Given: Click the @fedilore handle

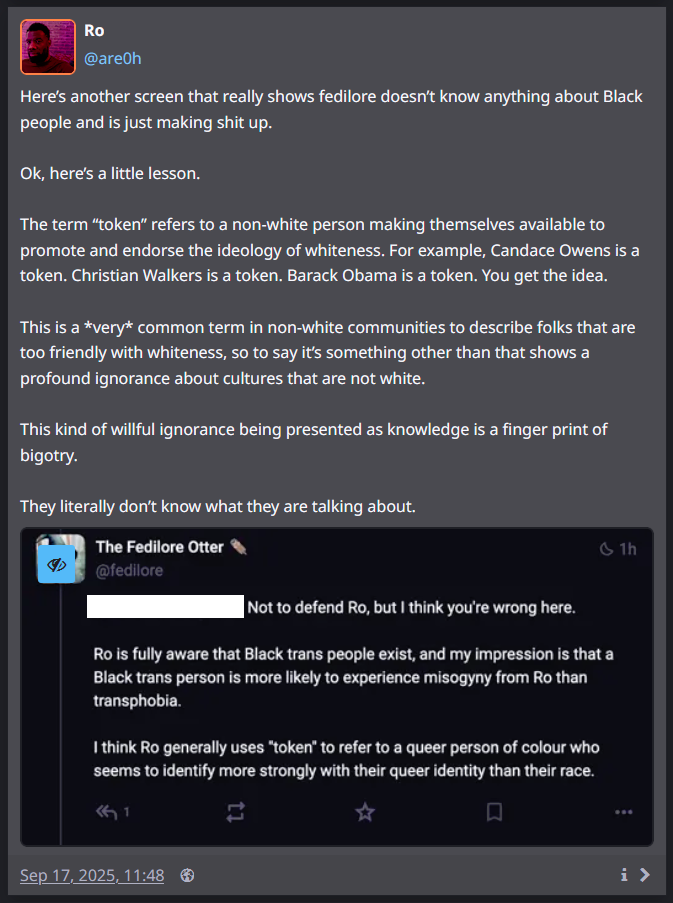Looking at the screenshot, I should [129, 570].
